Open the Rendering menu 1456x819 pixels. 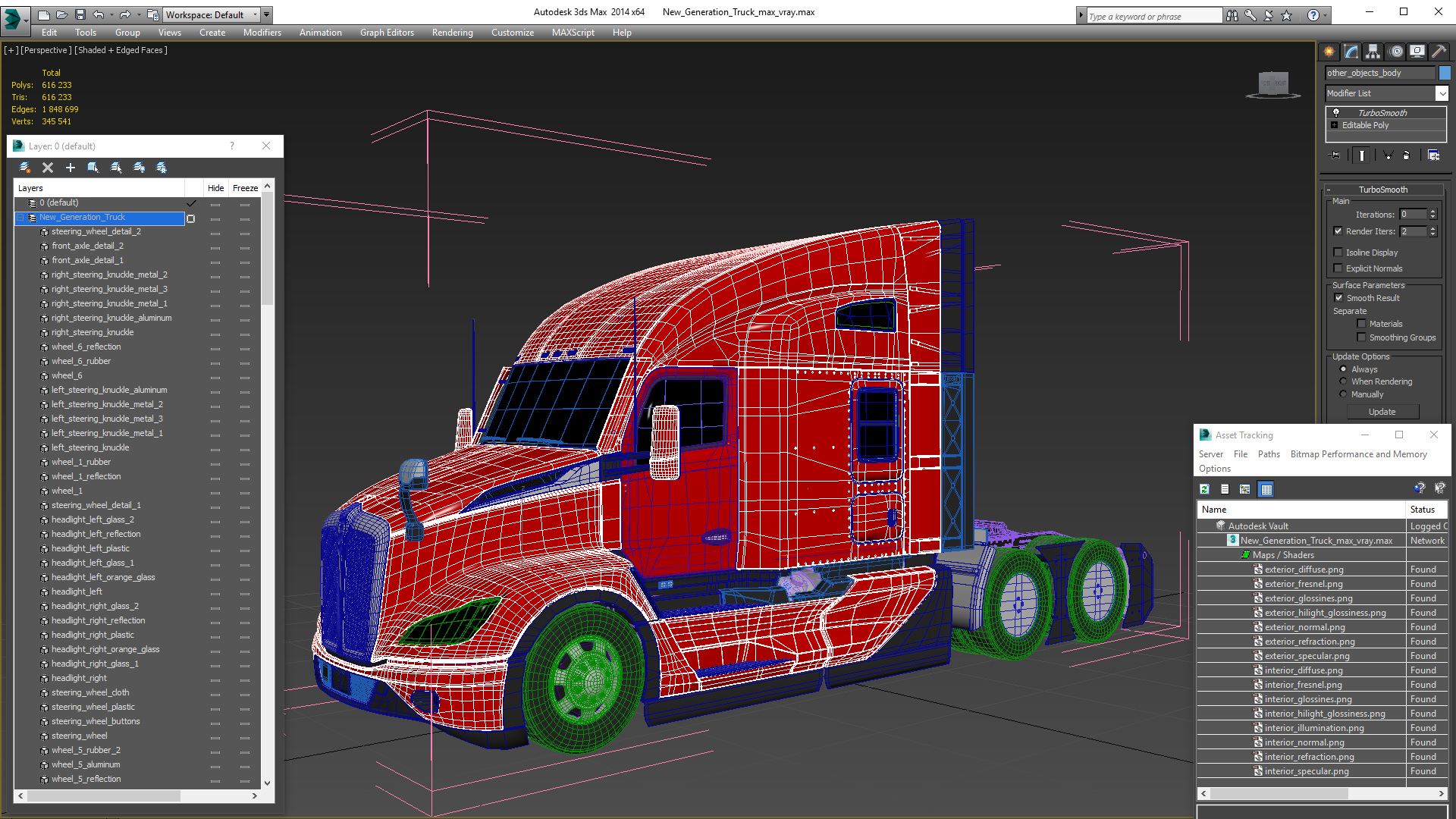pyautogui.click(x=452, y=33)
